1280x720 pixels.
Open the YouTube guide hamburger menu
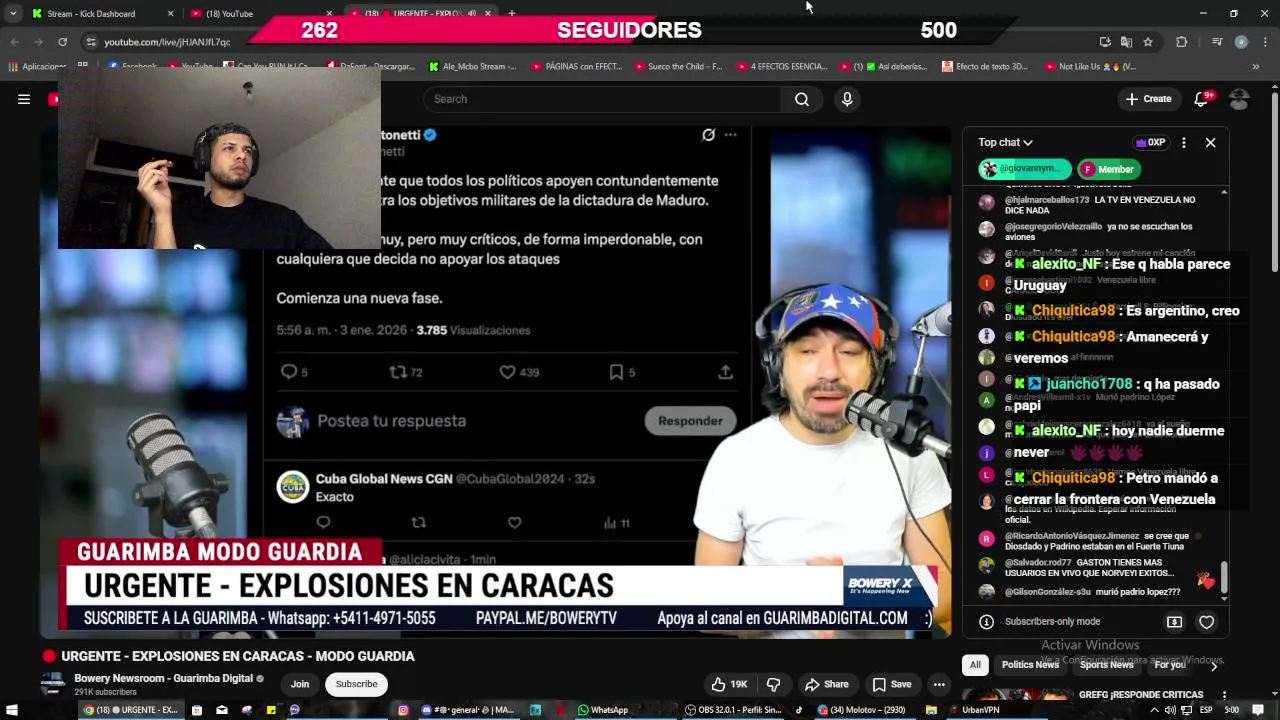pyautogui.click(x=24, y=99)
